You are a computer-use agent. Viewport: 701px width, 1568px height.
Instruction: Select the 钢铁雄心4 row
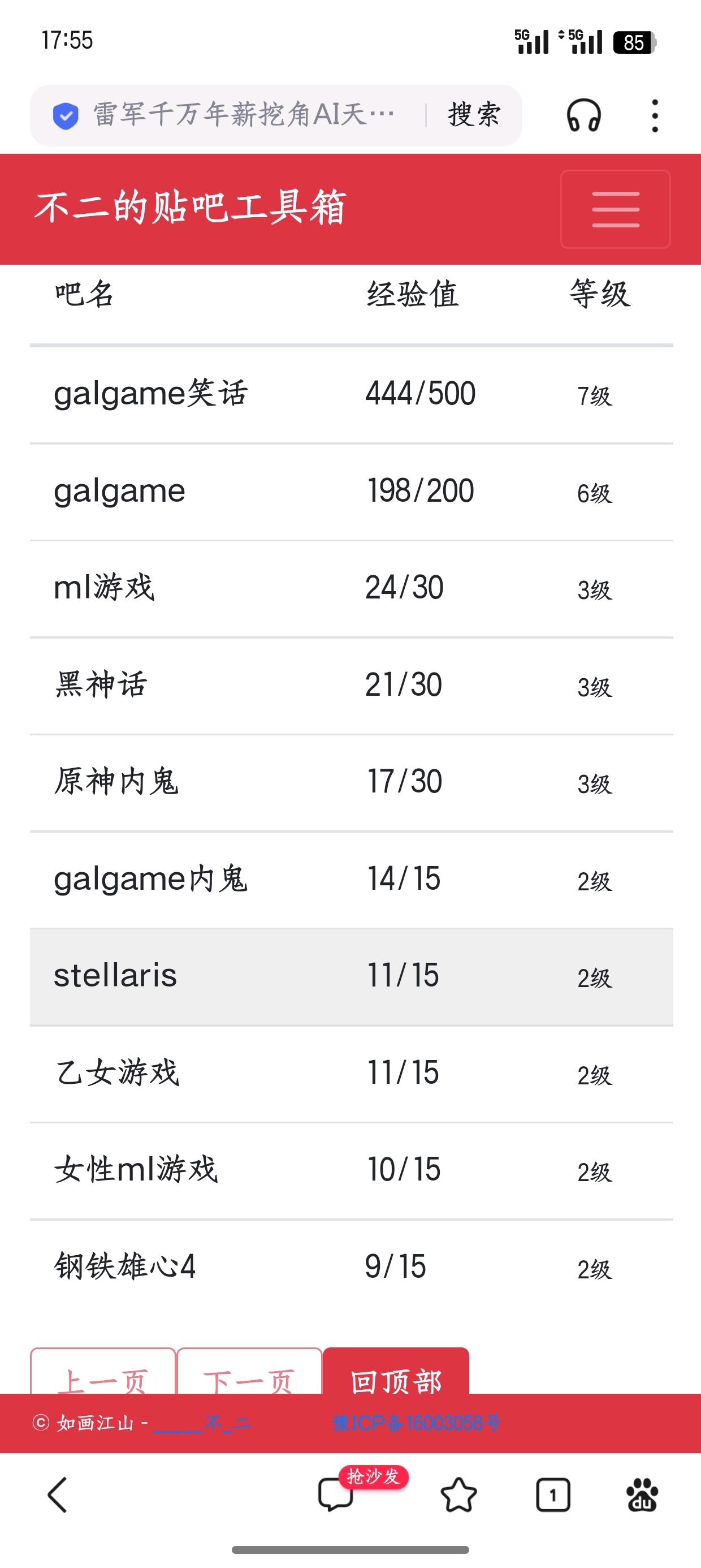(x=351, y=1267)
